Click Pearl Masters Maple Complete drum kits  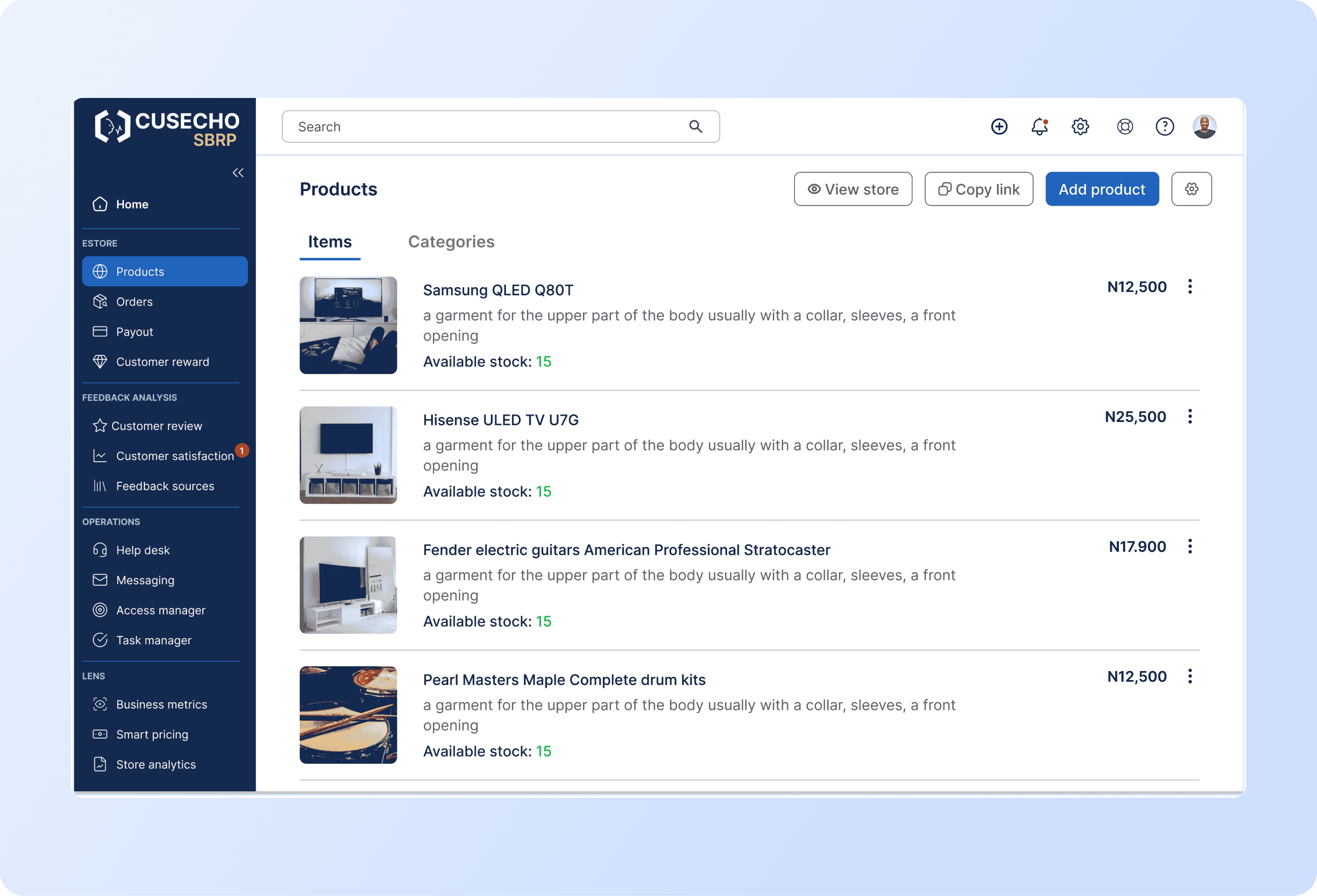point(564,679)
